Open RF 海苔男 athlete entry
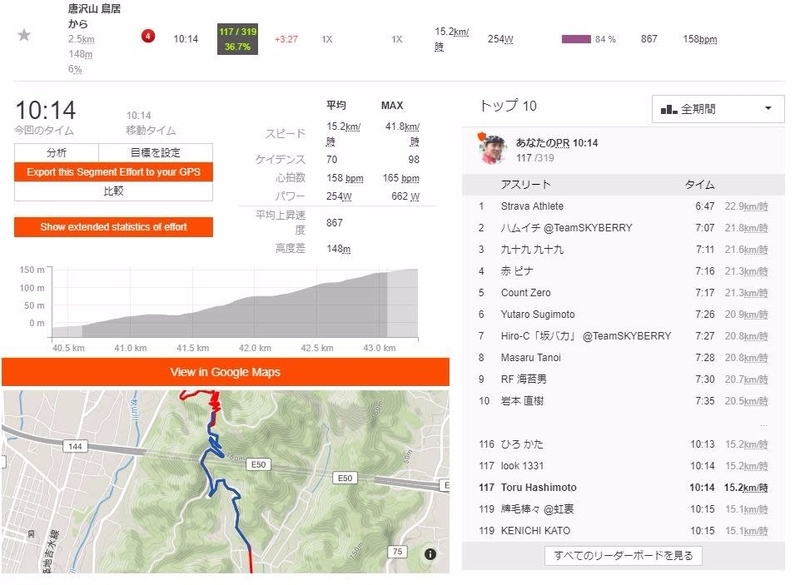This screenshot has width=800, height=585. [523, 379]
